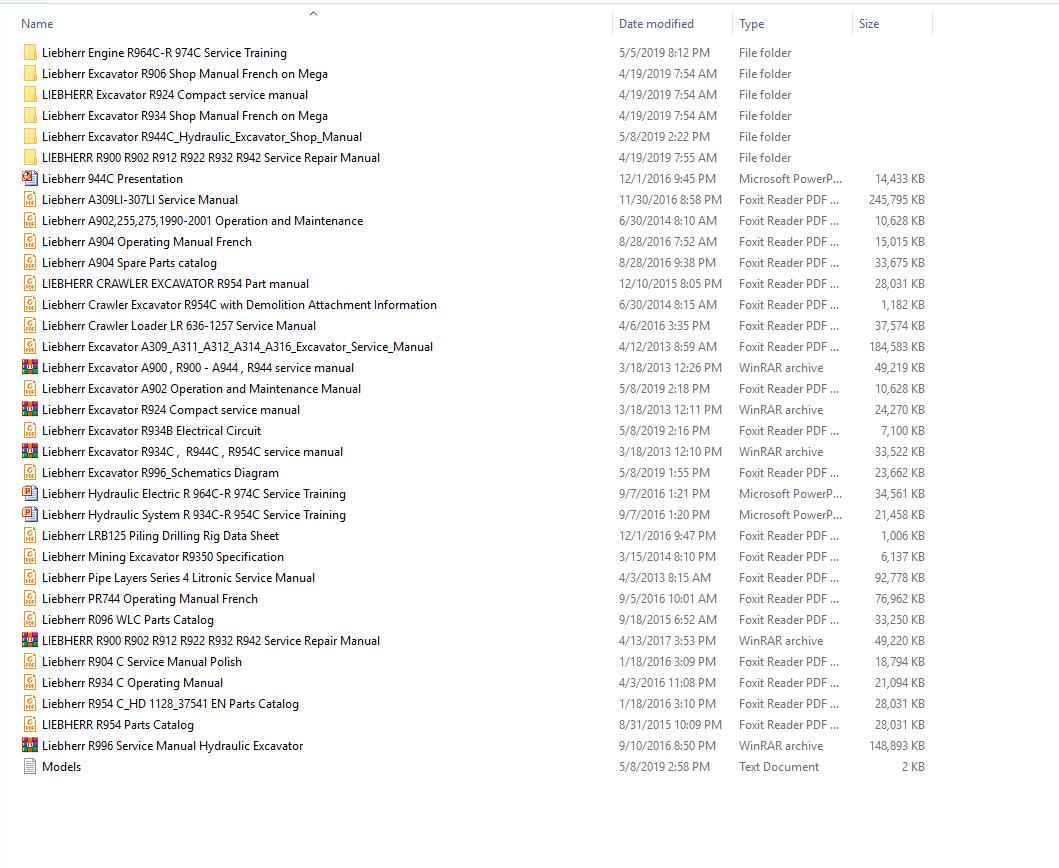Click folder icon of LIEBHERR R900 R902 R912 Service Repair Manual folder
Viewport: 1059px width, 868px height.
(x=30, y=157)
